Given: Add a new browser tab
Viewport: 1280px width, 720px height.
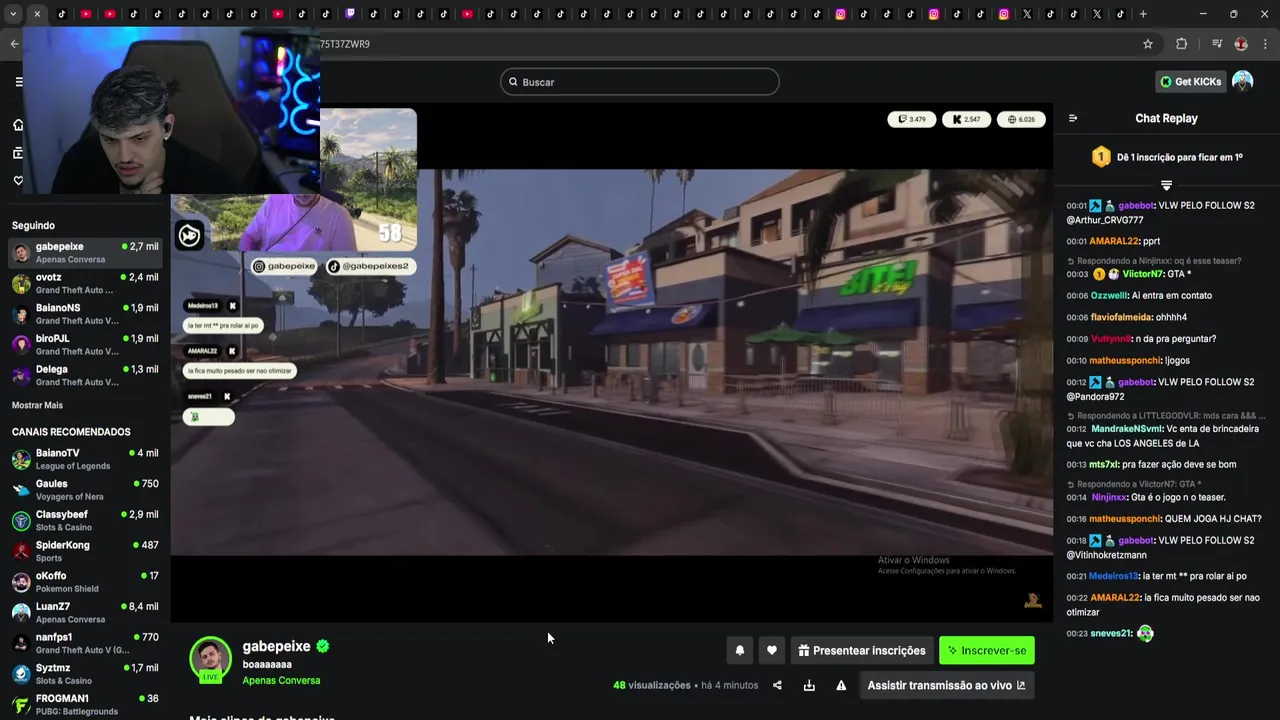Looking at the screenshot, I should click(x=1143, y=14).
